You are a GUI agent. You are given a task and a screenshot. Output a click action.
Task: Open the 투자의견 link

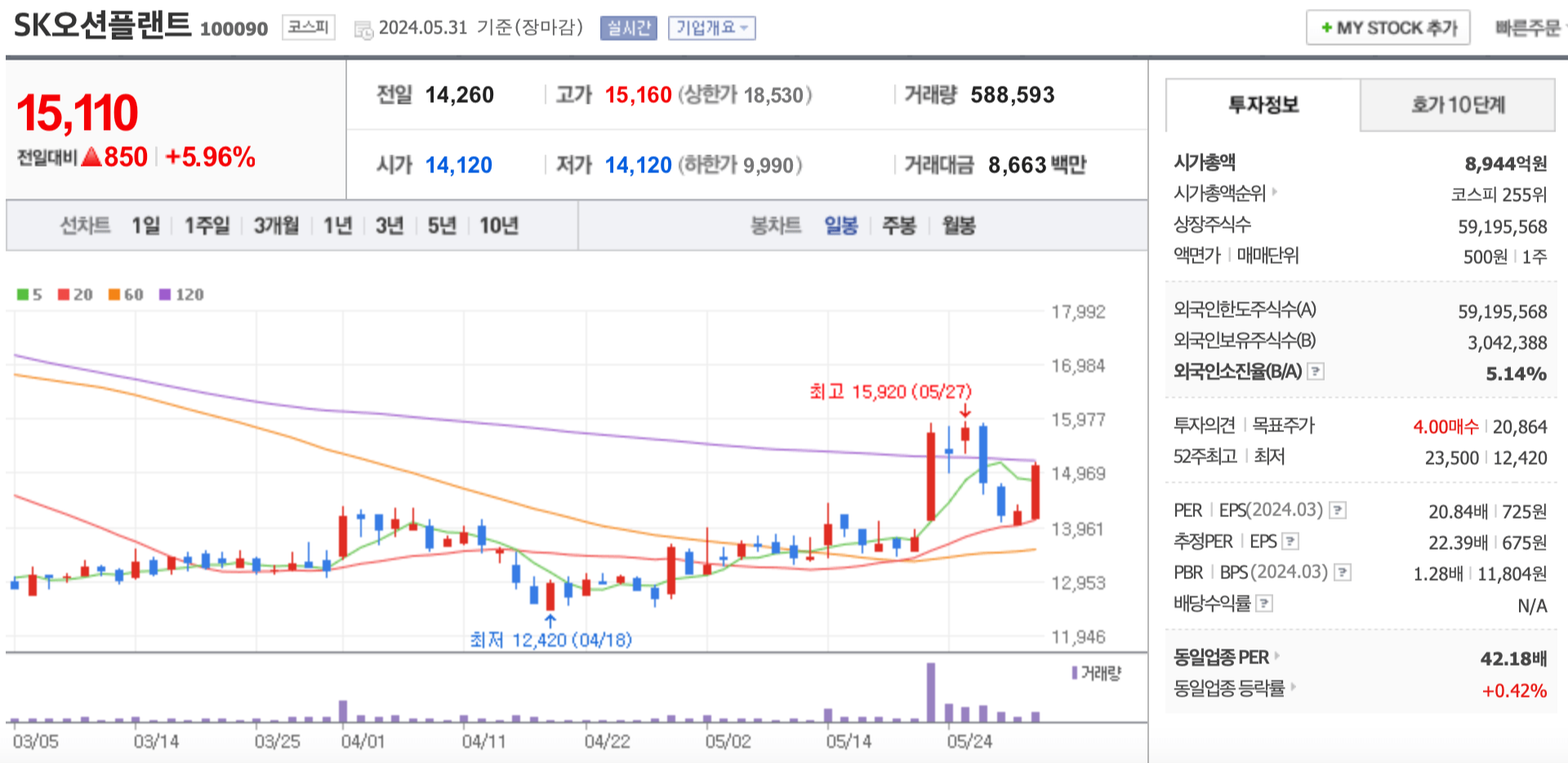1204,425
